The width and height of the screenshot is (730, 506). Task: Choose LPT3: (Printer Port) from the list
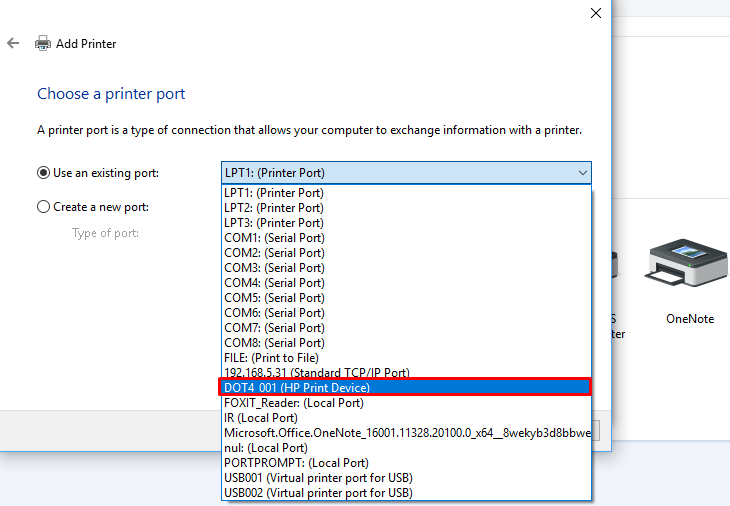pyautogui.click(x=274, y=223)
